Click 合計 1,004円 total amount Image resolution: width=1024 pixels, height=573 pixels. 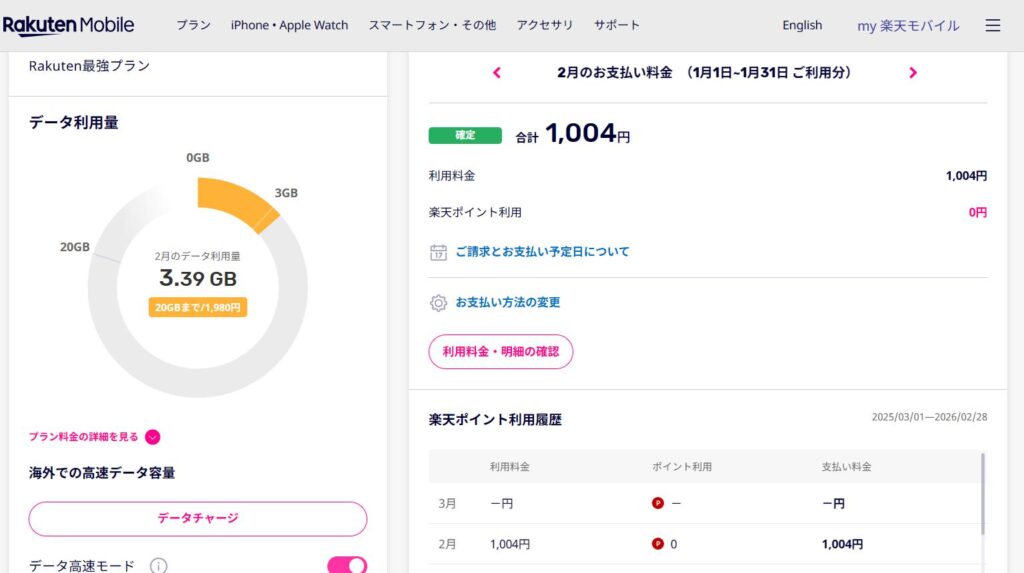[x=573, y=134]
